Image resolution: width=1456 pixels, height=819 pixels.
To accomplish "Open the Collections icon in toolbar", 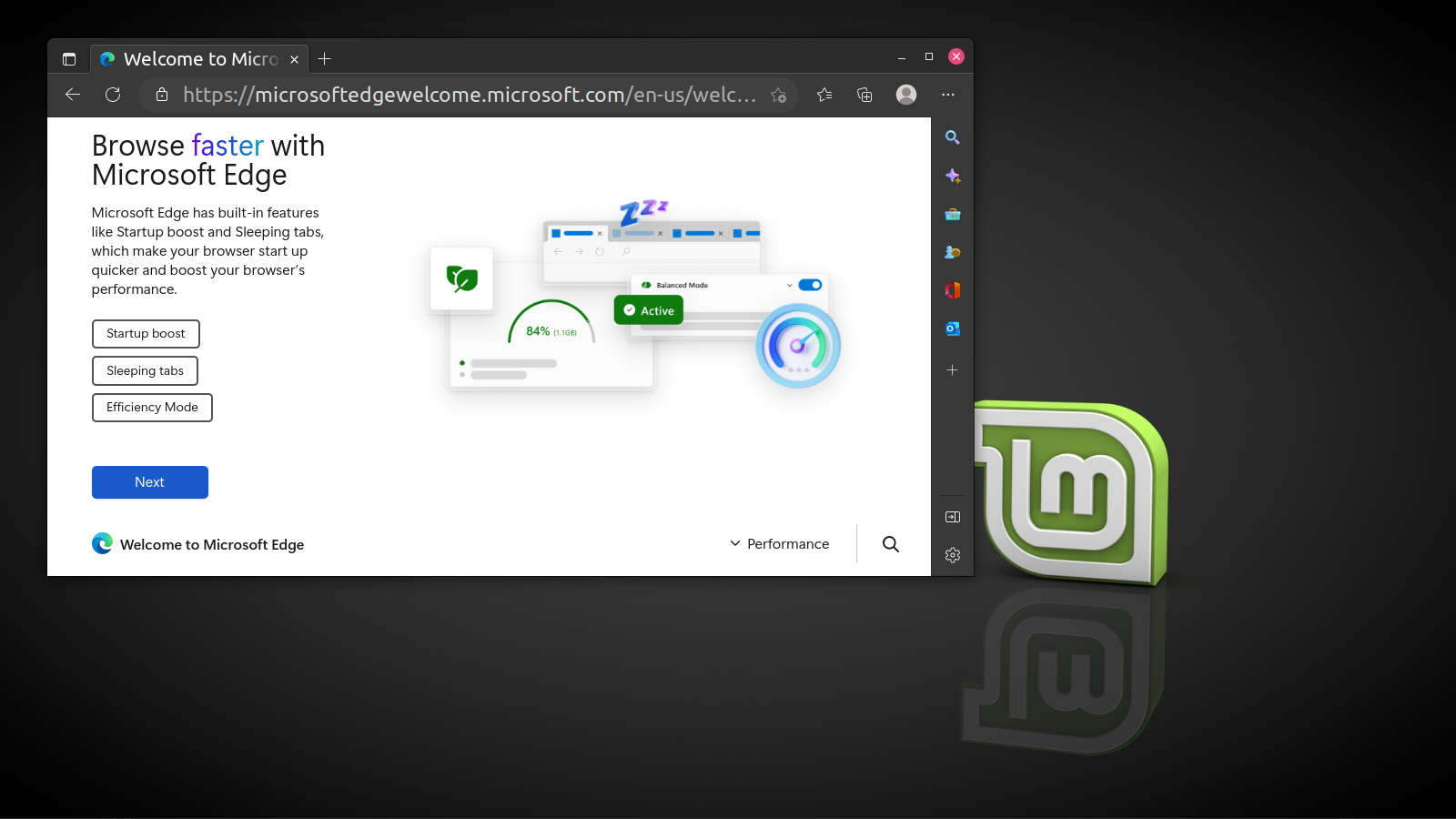I will [864, 95].
